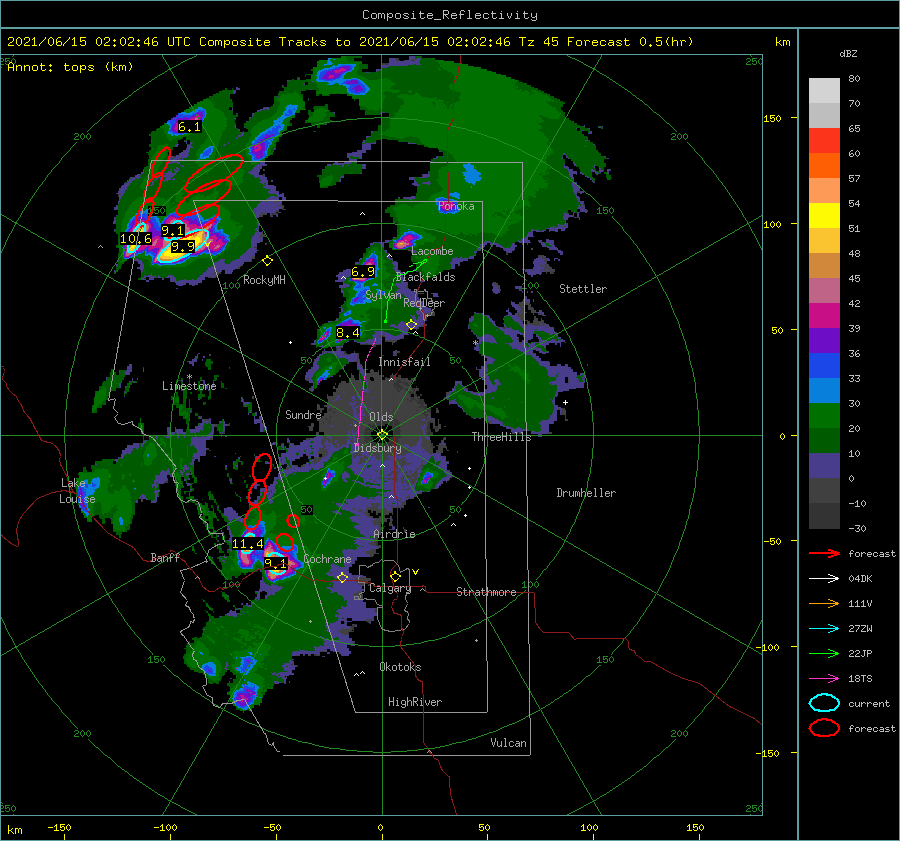Click the 6.1 storm top label
This screenshot has height=841, width=900.
[189, 127]
